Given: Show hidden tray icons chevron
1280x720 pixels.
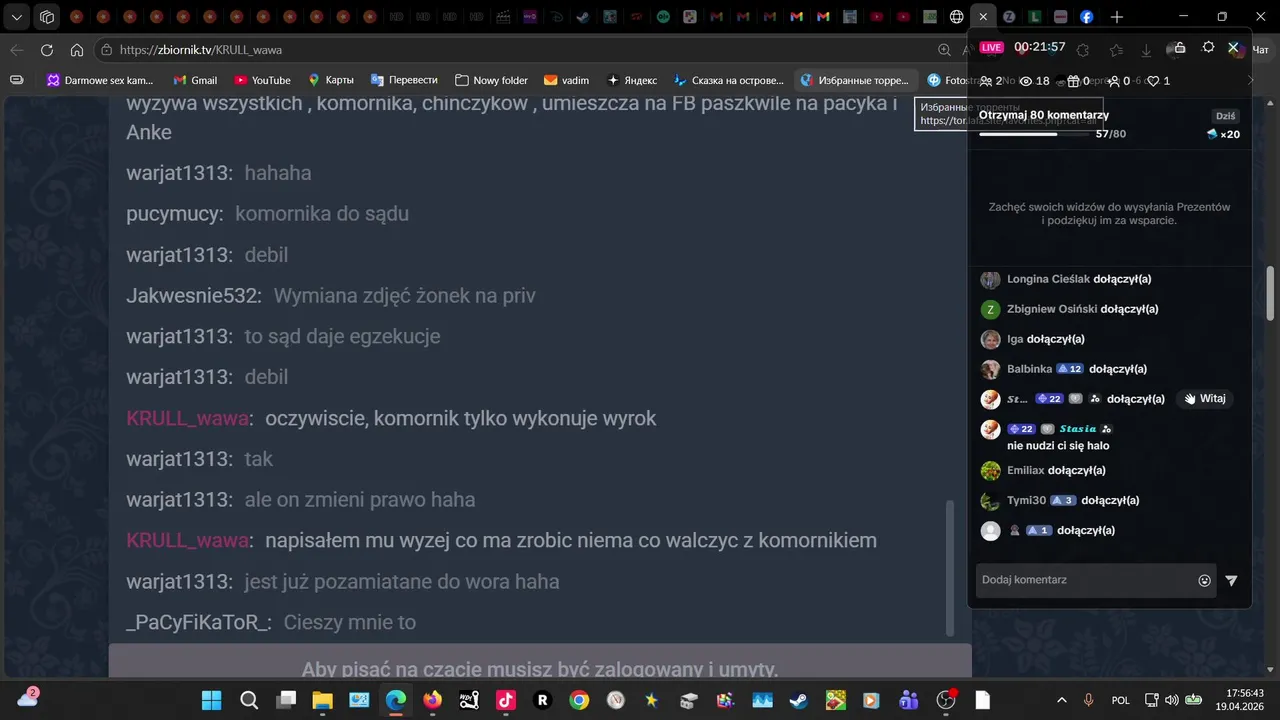Looking at the screenshot, I should pyautogui.click(x=1061, y=700).
